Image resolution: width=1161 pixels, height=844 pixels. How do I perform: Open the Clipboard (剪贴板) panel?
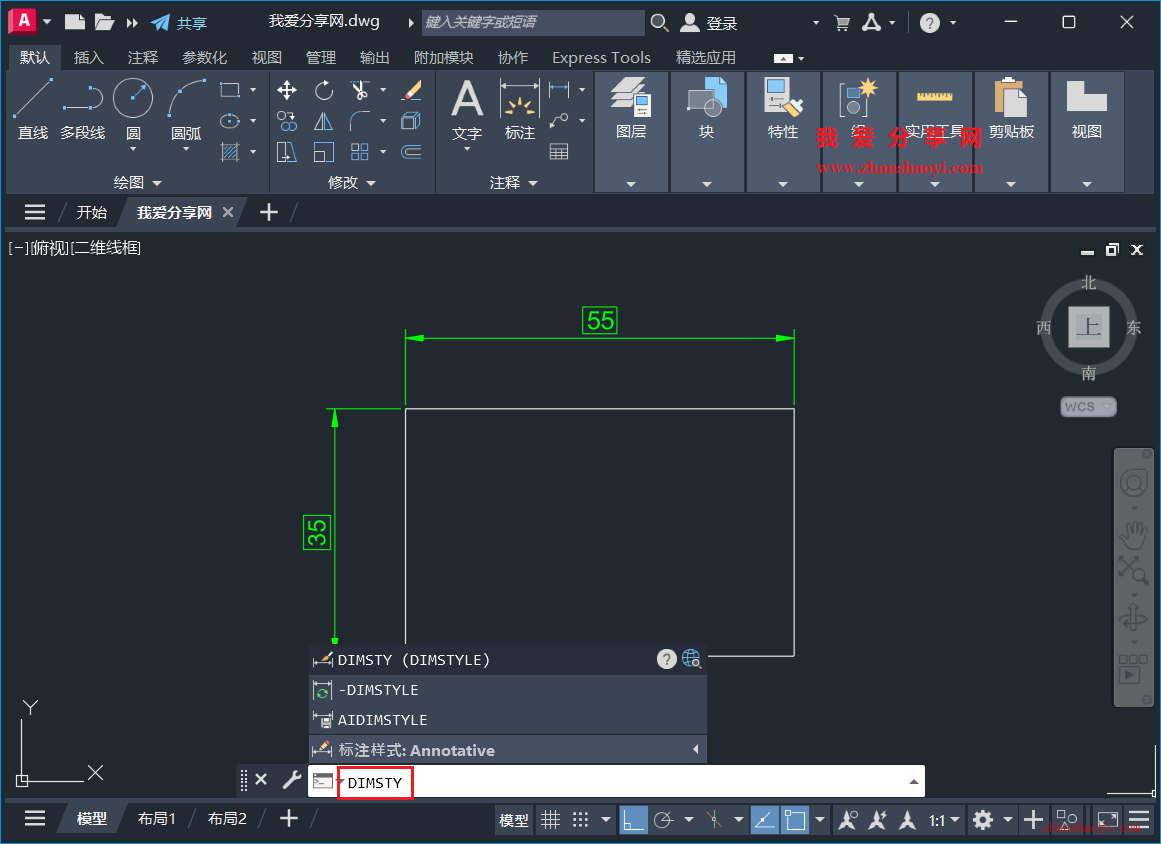tap(1011, 131)
